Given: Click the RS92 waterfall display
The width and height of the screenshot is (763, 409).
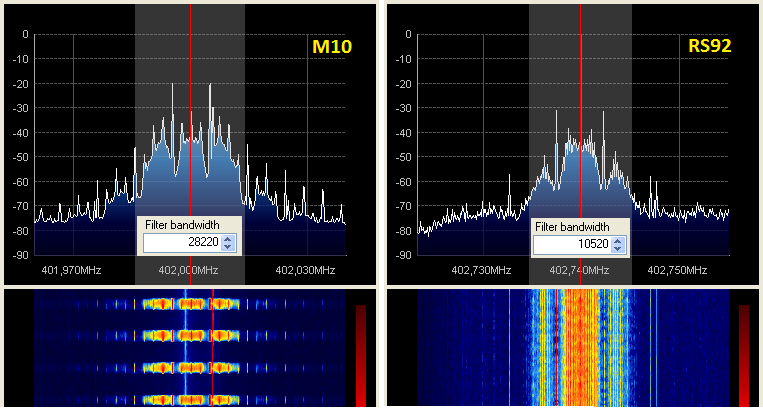Looking at the screenshot, I should pyautogui.click(x=573, y=348).
